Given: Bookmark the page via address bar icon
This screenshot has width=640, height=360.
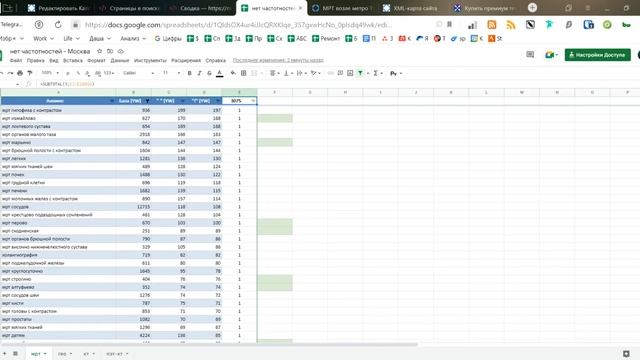Looking at the screenshot, I should (449, 25).
